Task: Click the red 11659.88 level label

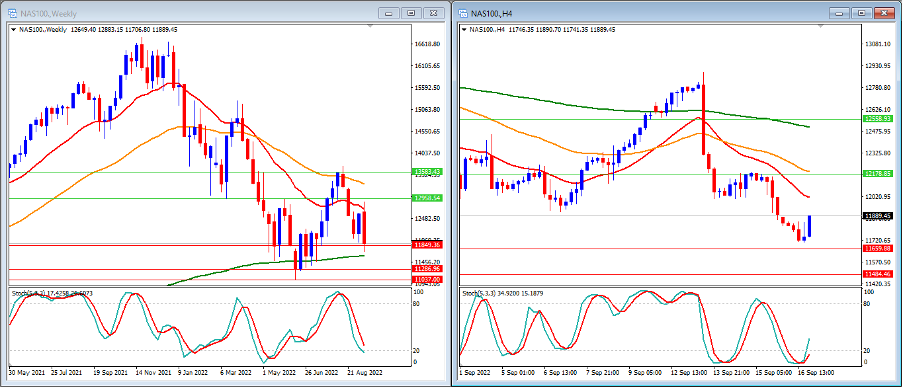Action: [878, 248]
